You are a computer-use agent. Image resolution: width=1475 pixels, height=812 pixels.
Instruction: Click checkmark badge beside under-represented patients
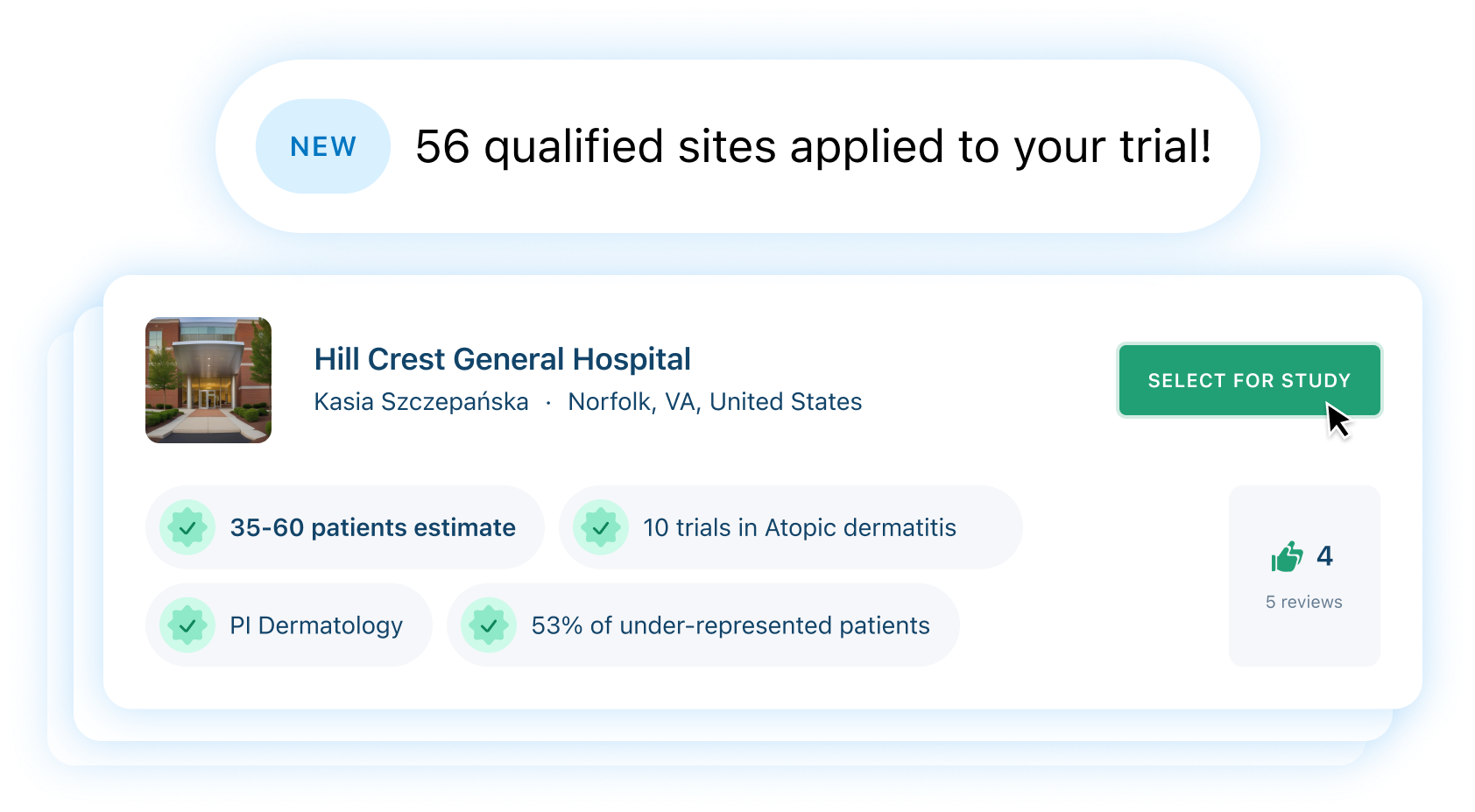pos(489,625)
